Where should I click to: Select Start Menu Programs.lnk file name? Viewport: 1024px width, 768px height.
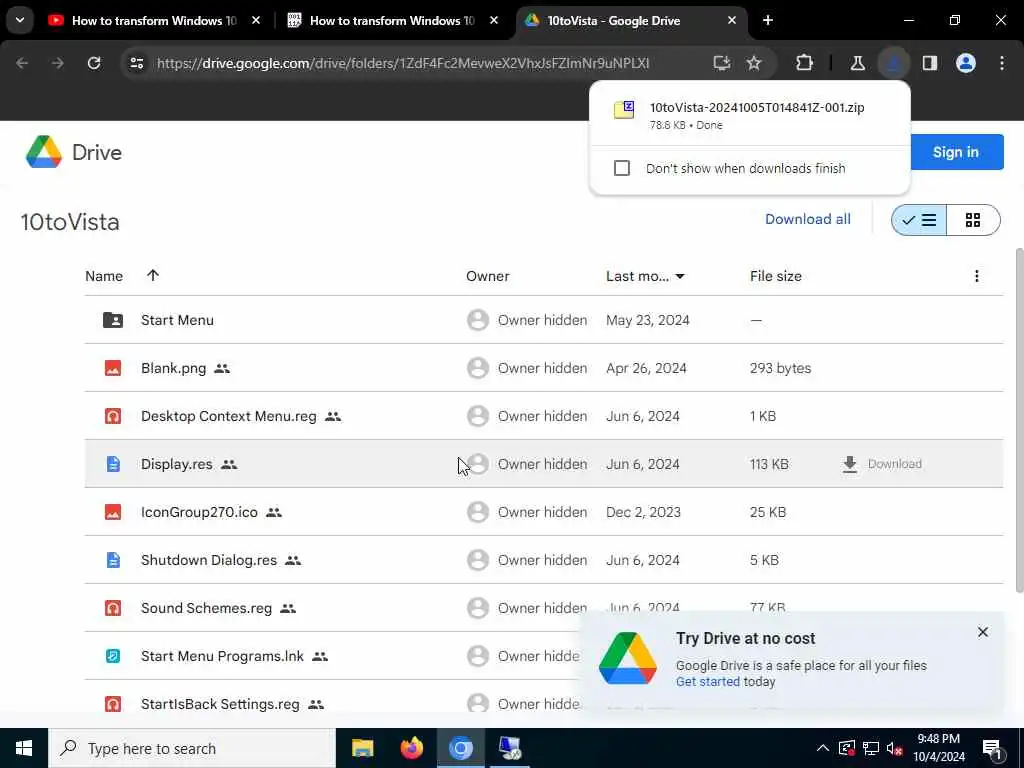pos(222,656)
